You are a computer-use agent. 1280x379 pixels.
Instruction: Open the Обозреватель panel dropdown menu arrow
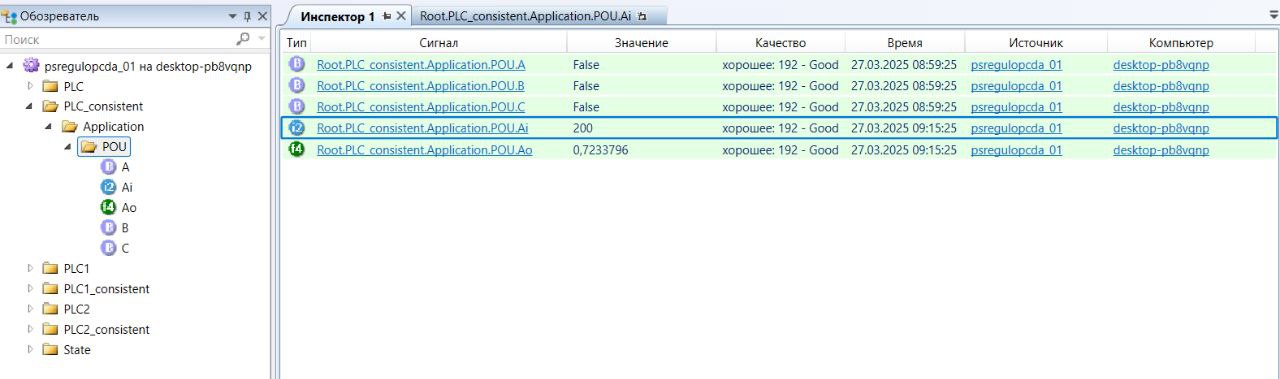[x=233, y=17]
